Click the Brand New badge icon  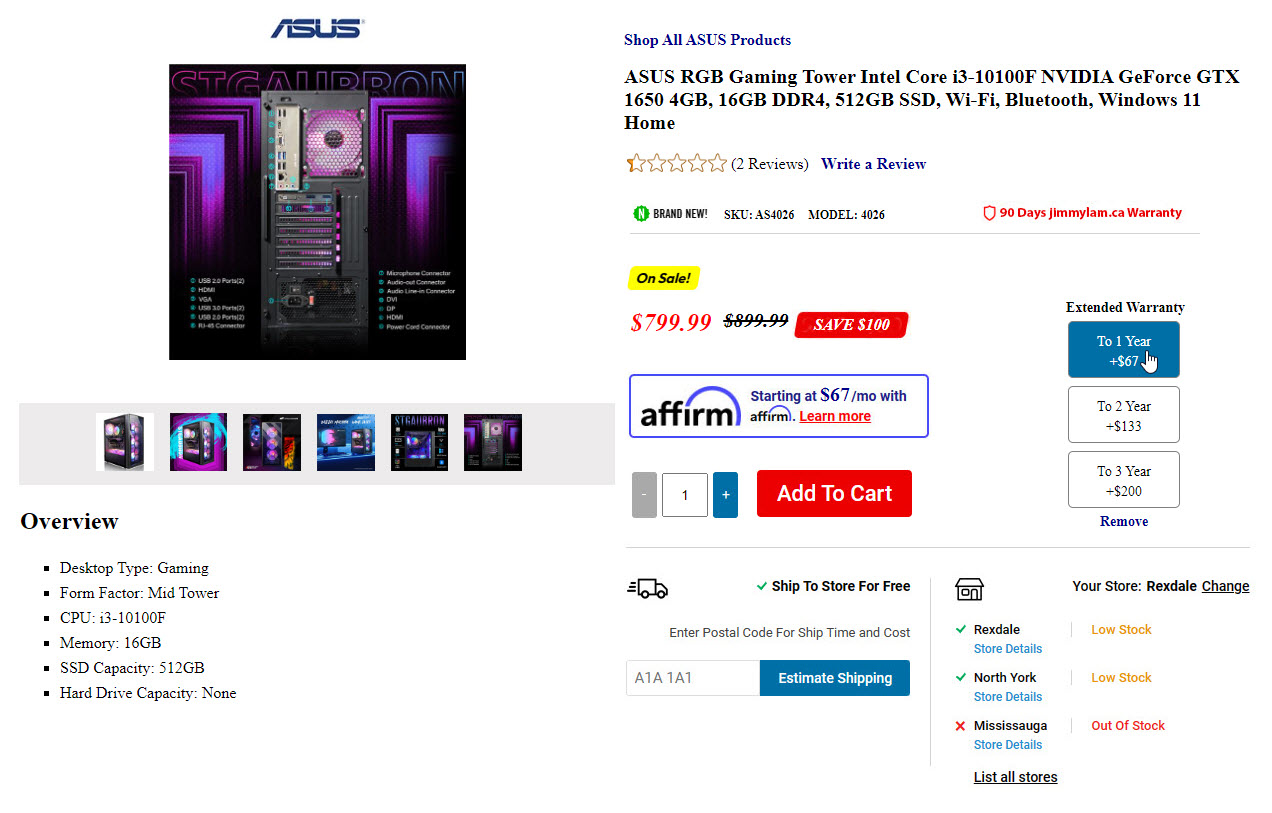[x=641, y=213]
